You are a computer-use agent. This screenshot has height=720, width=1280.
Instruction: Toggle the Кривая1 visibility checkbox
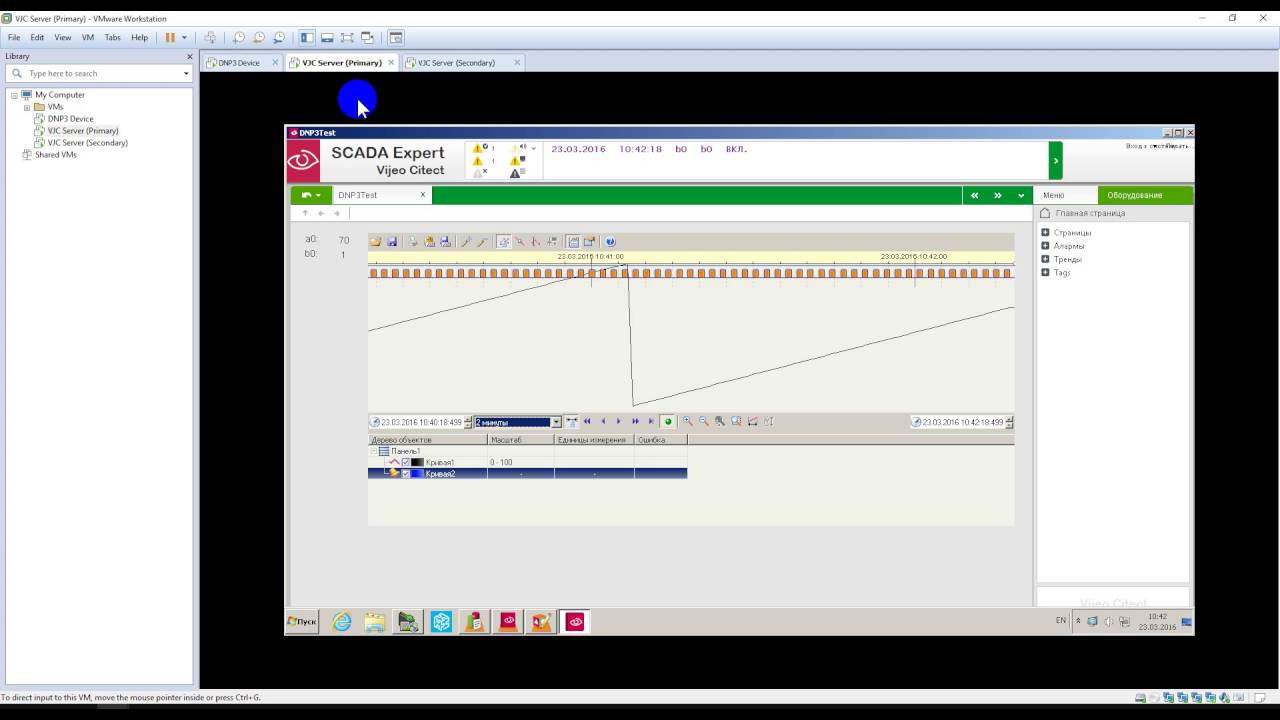click(x=405, y=462)
